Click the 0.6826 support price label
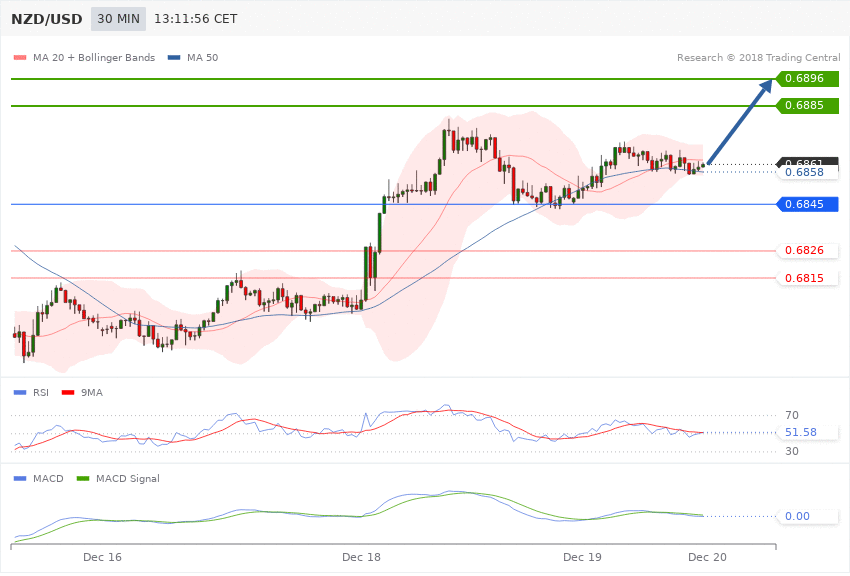This screenshot has width=850, height=576. pos(808,250)
